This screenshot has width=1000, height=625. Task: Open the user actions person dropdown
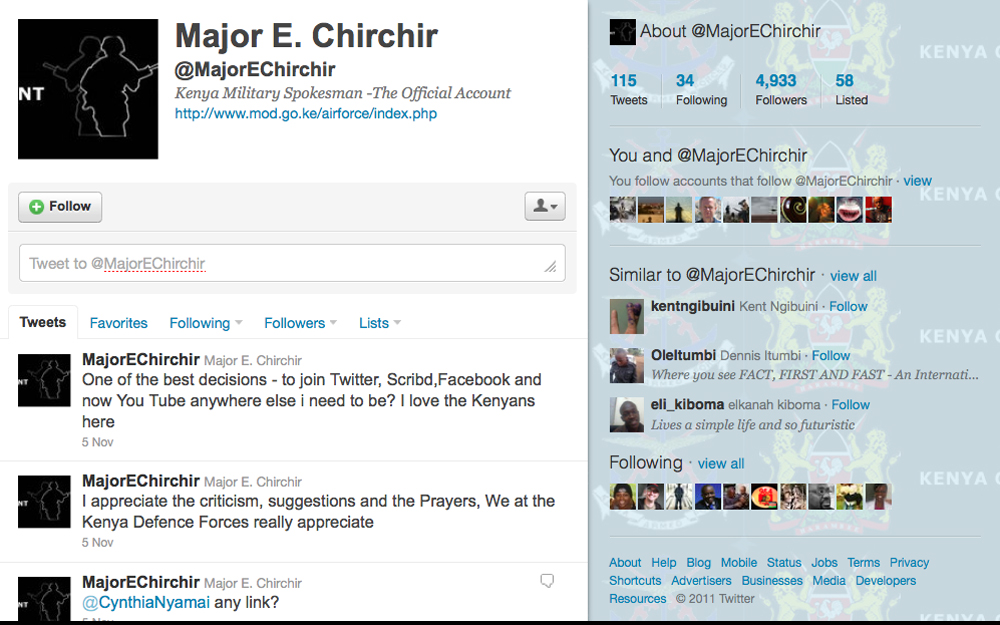click(545, 206)
